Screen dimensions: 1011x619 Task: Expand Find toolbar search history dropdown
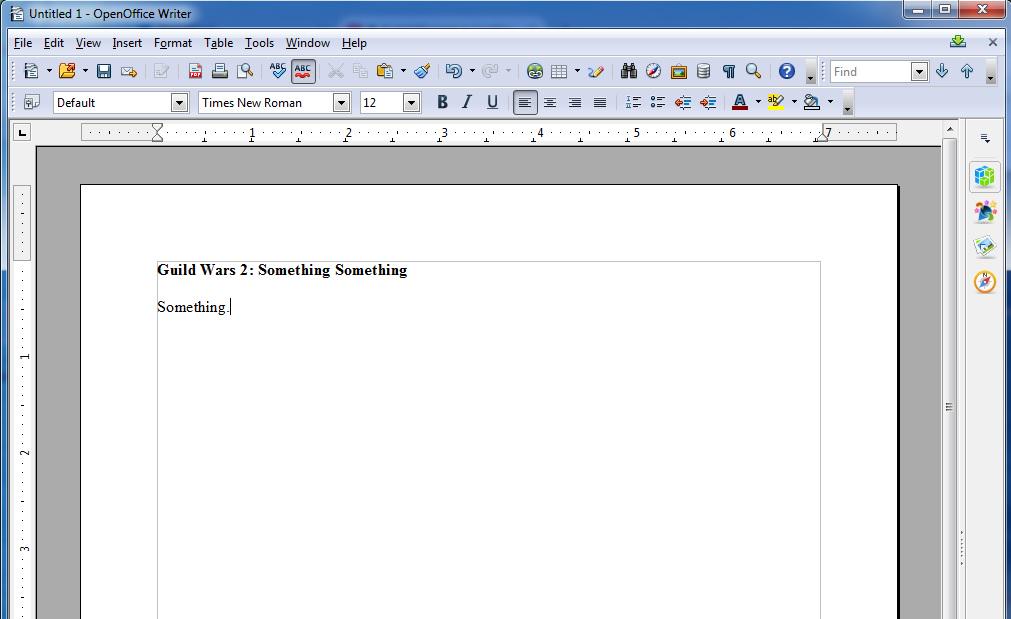(x=919, y=72)
